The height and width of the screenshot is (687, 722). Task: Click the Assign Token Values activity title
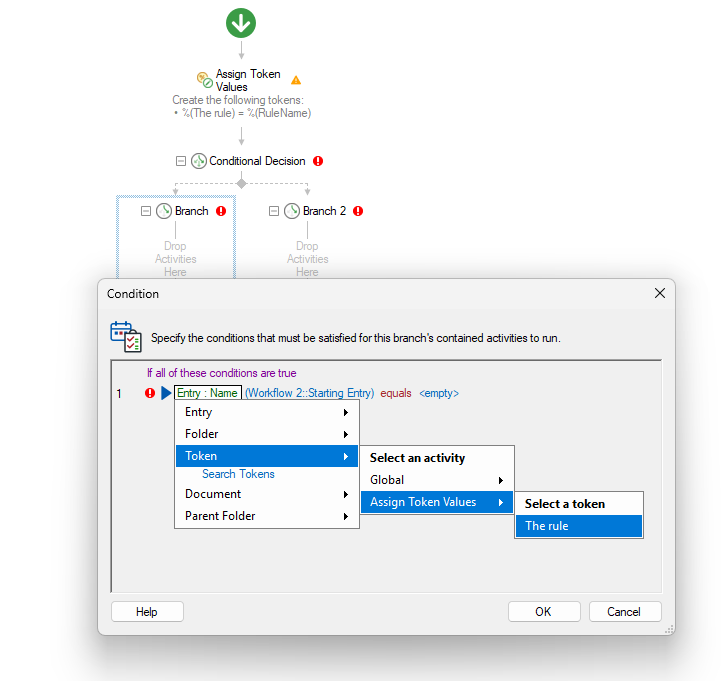(x=248, y=81)
